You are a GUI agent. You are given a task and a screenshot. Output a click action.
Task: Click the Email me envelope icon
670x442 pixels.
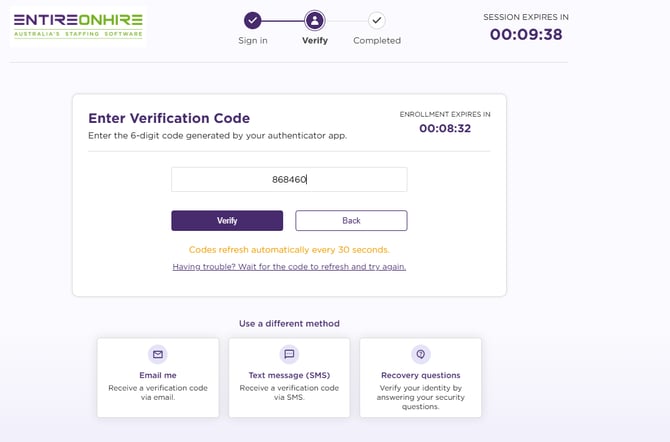coord(157,354)
